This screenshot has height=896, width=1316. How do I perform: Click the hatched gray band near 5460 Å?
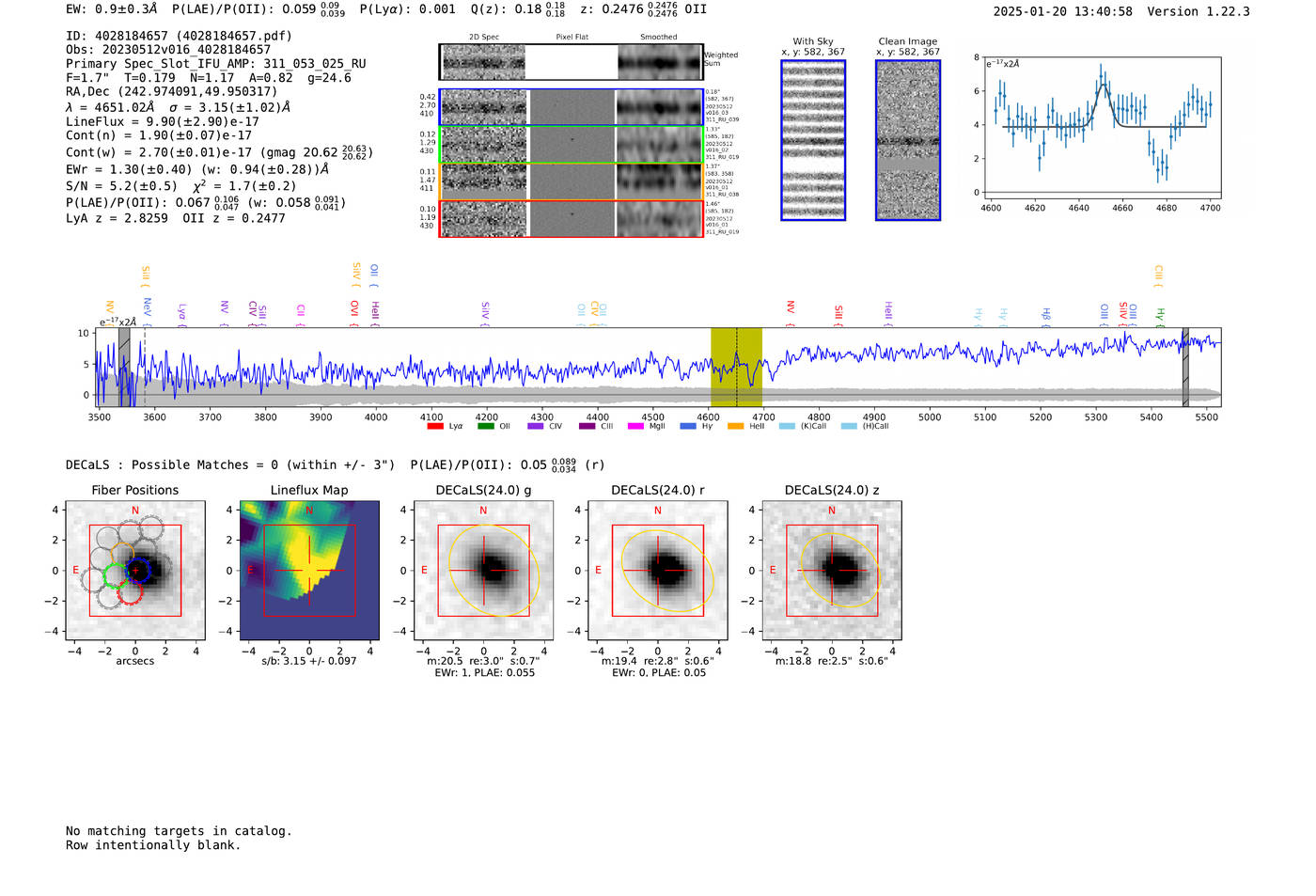click(1185, 367)
